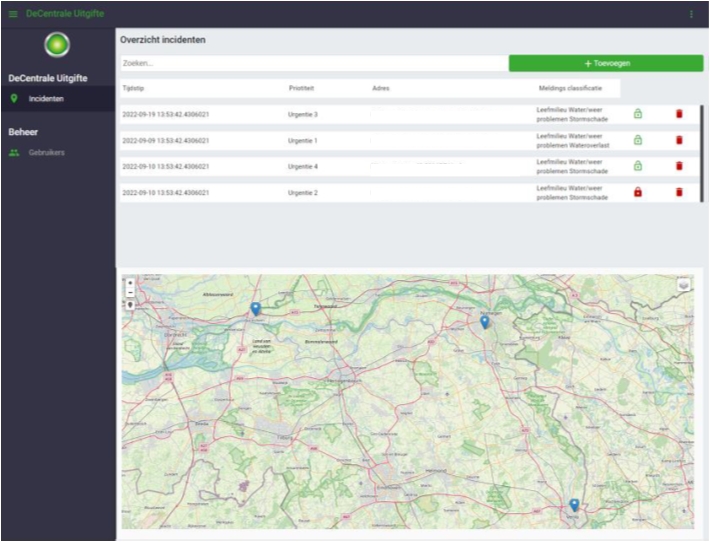Delete the Urgentie 2 incident
The image size is (710, 542).
(679, 192)
